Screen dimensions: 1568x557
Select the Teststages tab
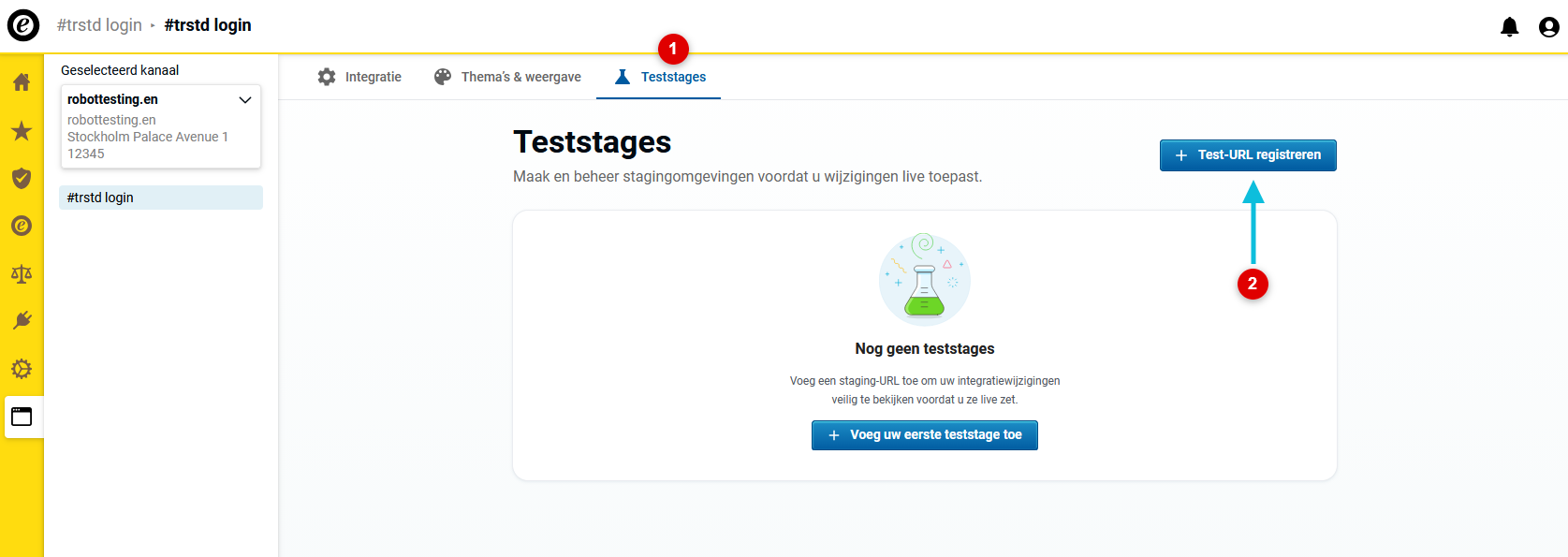659,77
